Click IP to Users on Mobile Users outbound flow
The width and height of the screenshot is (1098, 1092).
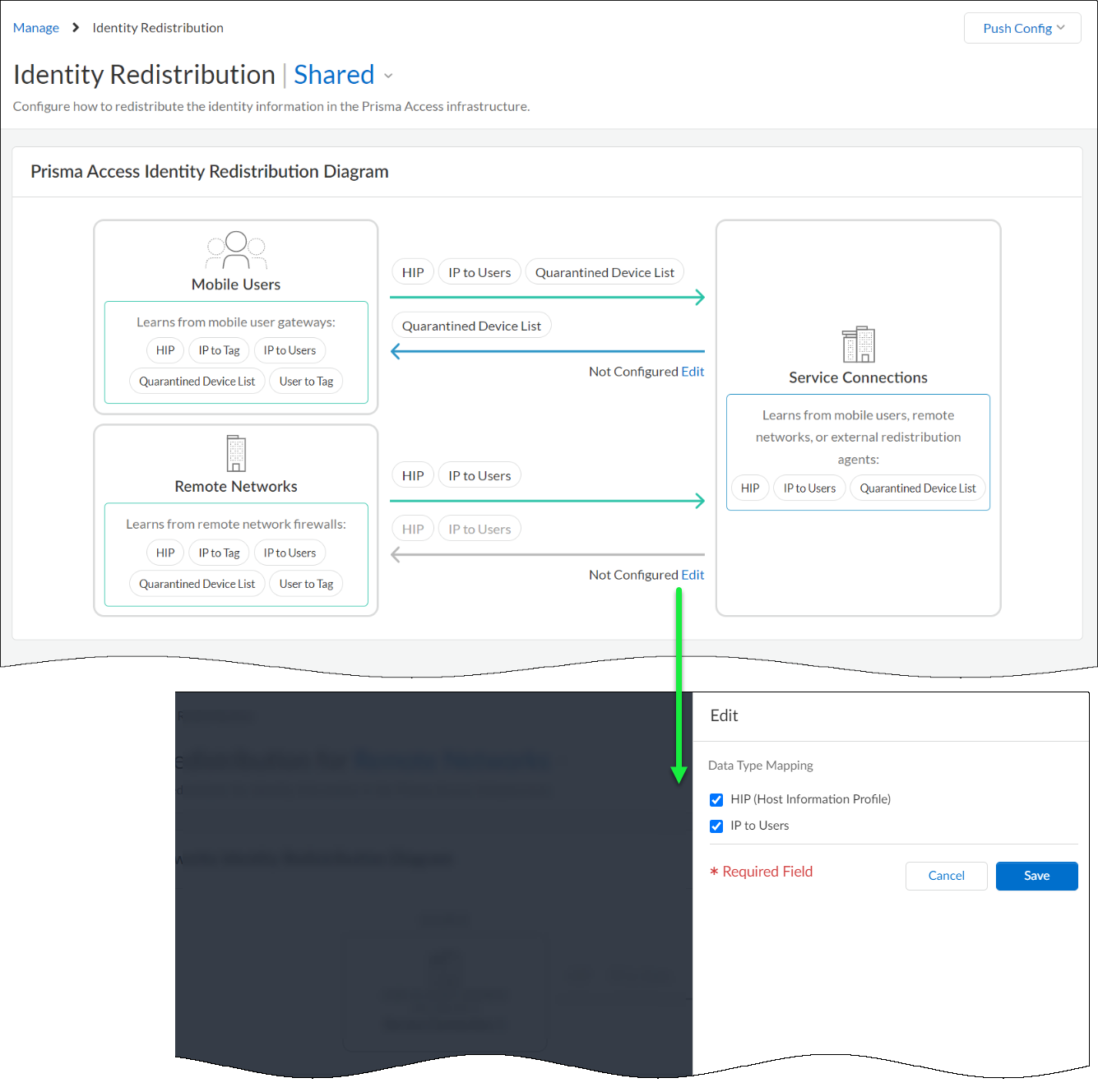pos(480,272)
